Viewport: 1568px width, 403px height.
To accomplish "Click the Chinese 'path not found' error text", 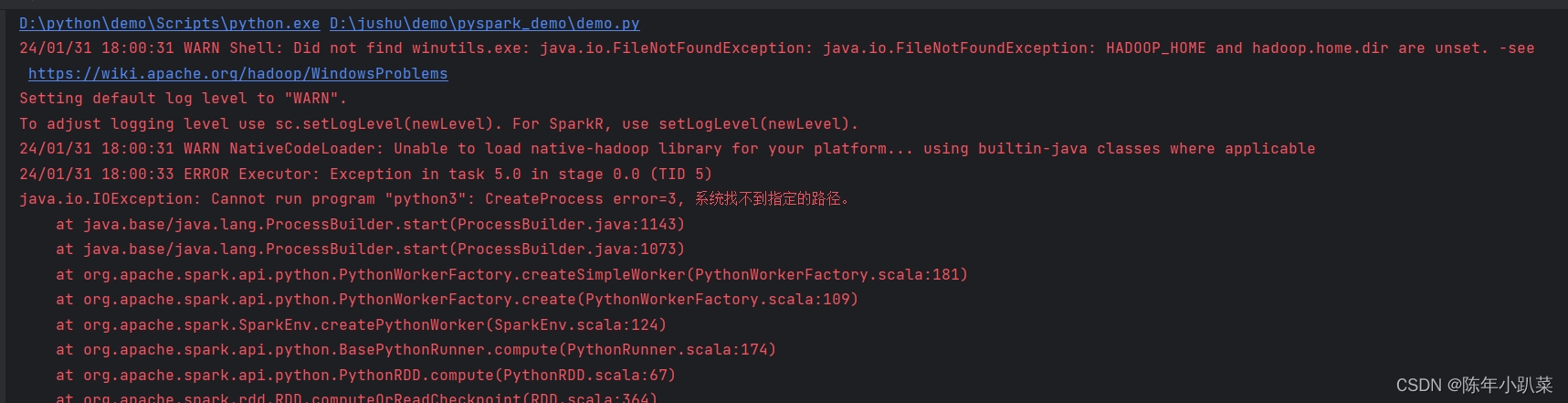I will click(773, 198).
